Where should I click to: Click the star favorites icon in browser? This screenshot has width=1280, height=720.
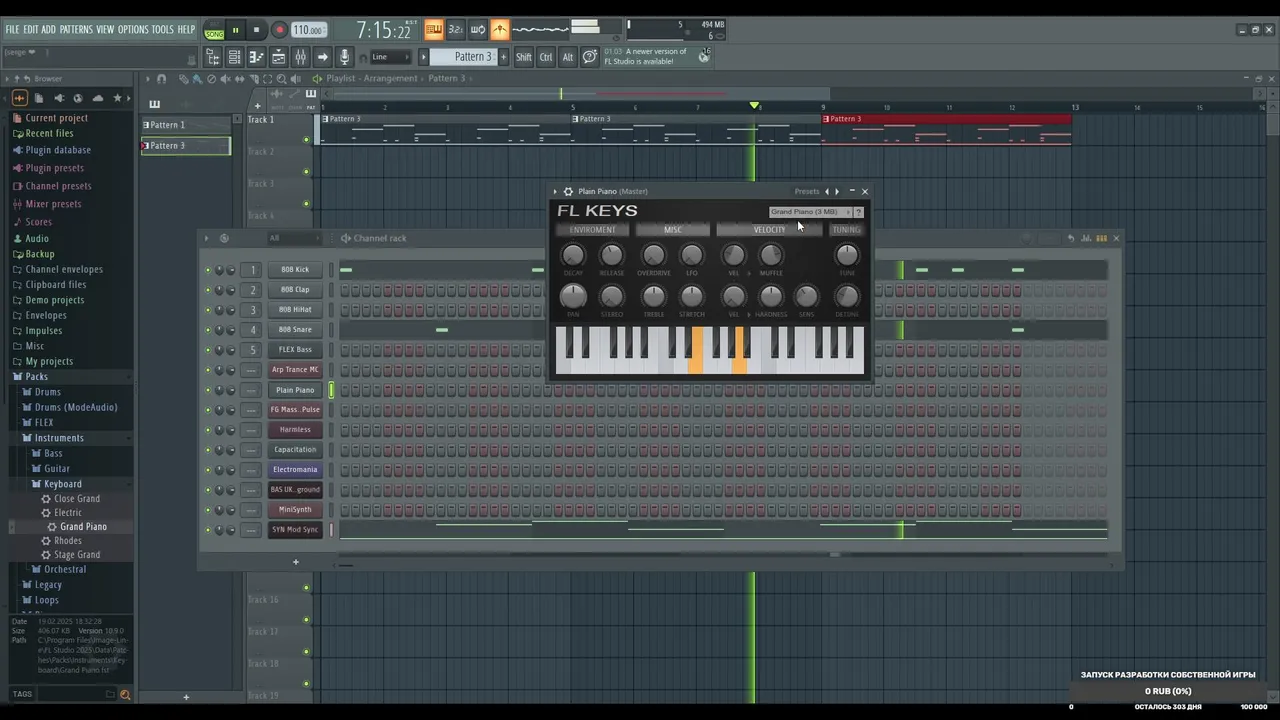(x=117, y=98)
